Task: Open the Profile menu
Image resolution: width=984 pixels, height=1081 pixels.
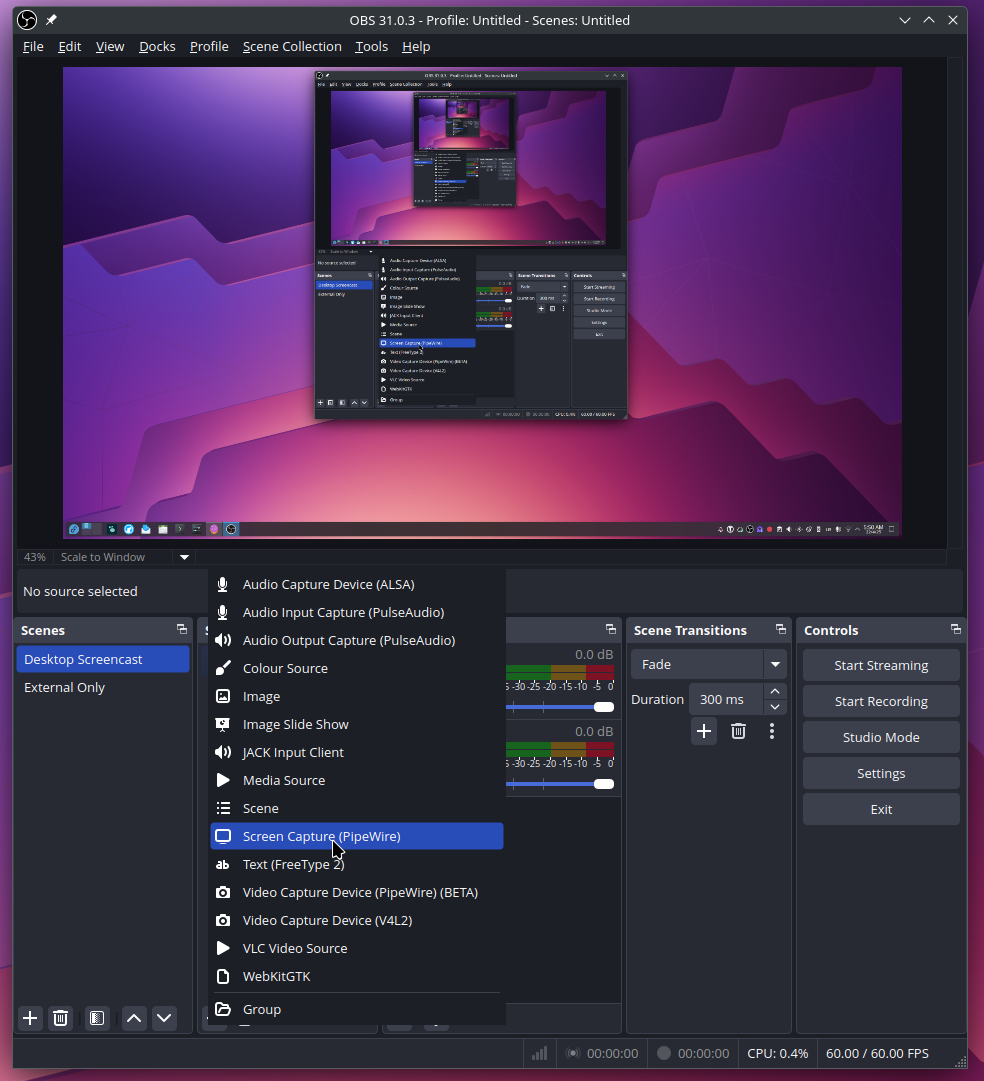Action: point(209,46)
